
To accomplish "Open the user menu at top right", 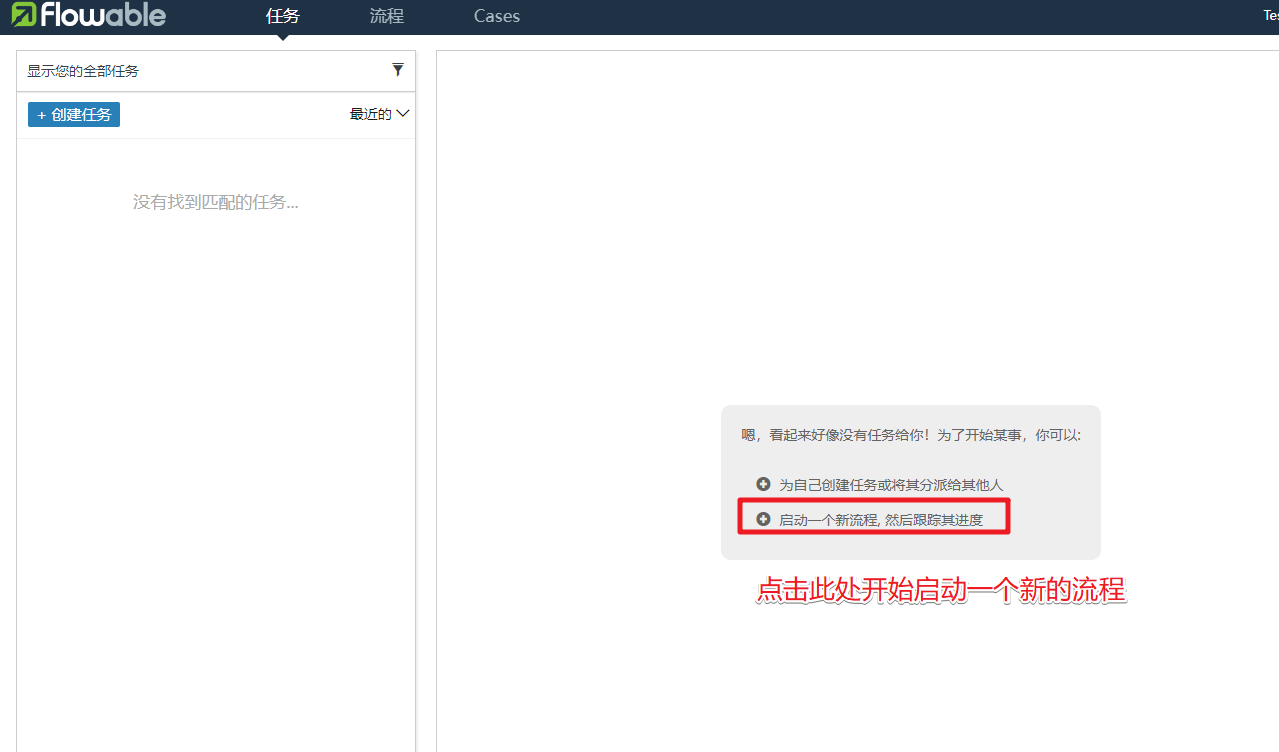I will 1270,16.
